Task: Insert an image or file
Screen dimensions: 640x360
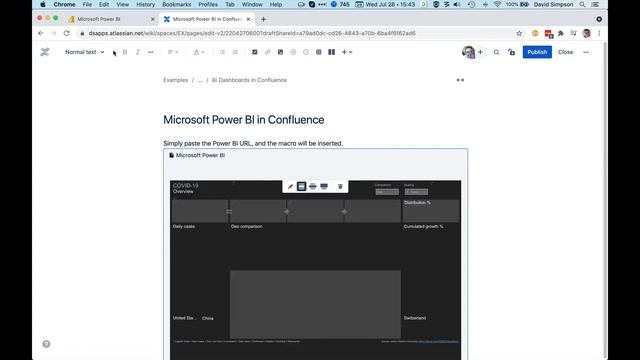Action: click(280, 52)
